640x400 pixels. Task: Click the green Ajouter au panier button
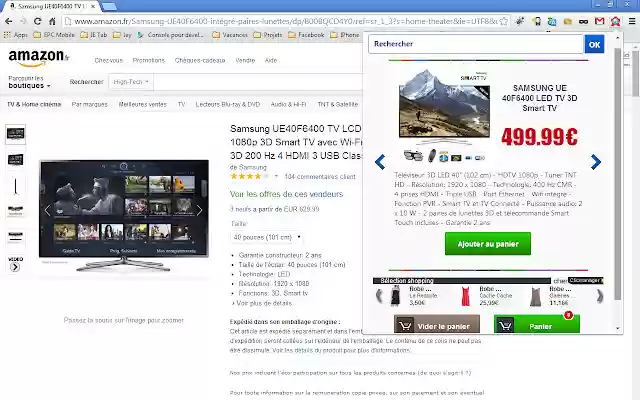coord(488,244)
